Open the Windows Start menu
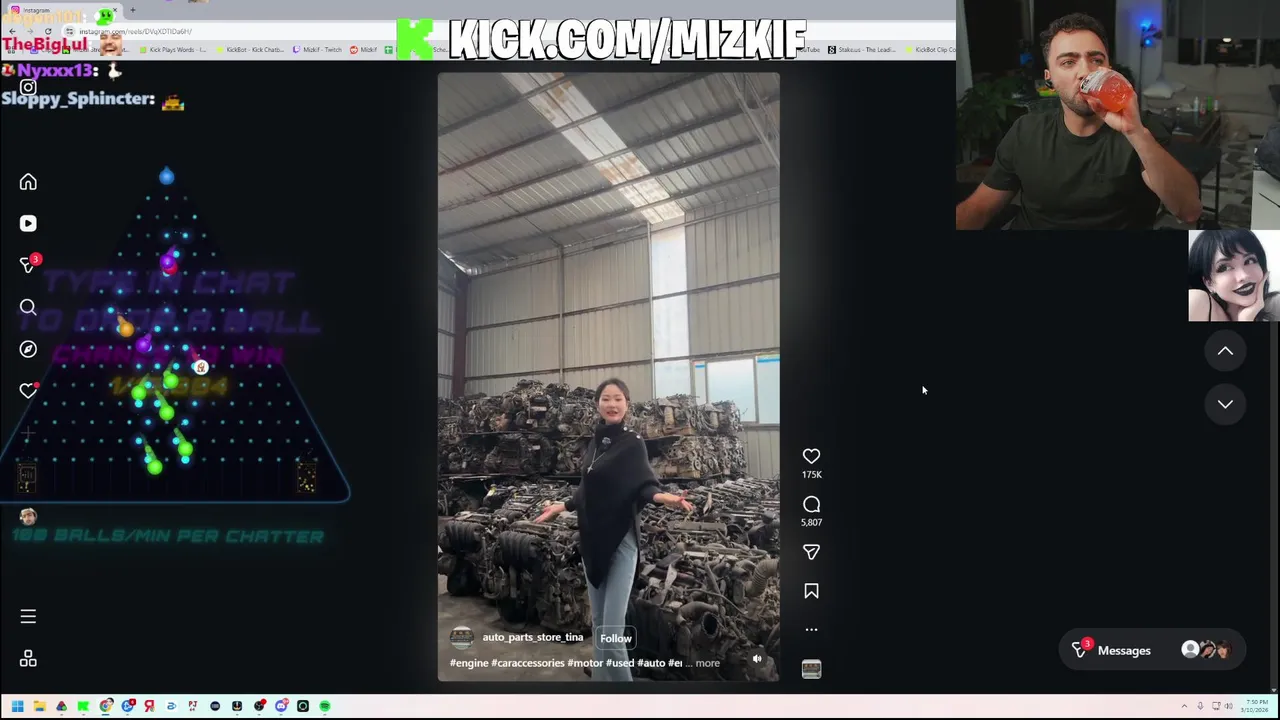 coord(17,706)
